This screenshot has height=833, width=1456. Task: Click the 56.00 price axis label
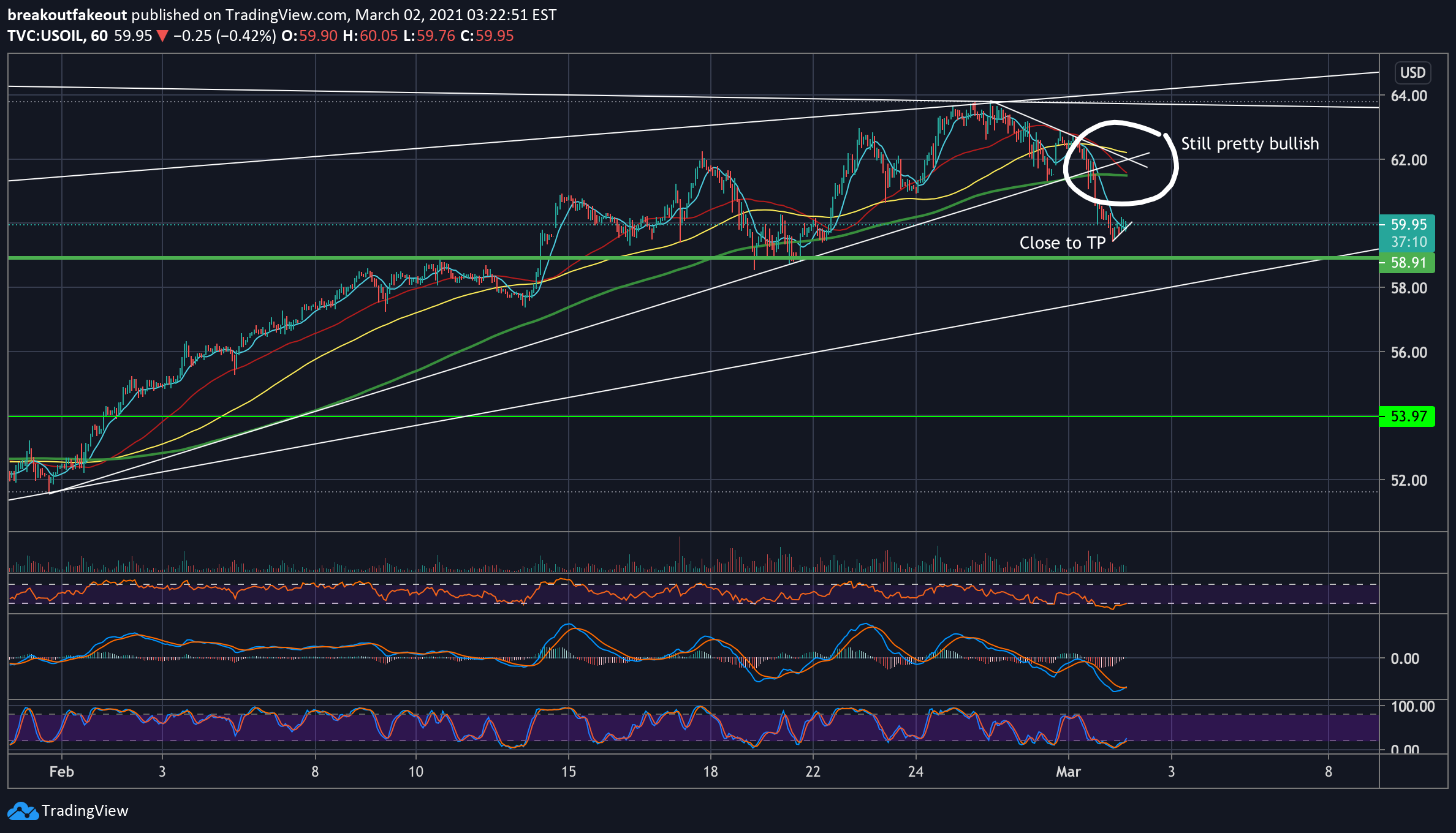[x=1409, y=352]
